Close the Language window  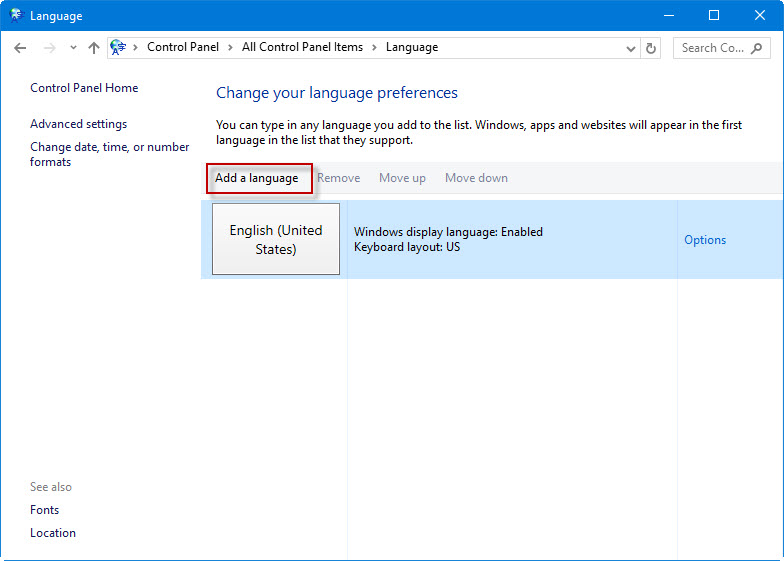760,16
